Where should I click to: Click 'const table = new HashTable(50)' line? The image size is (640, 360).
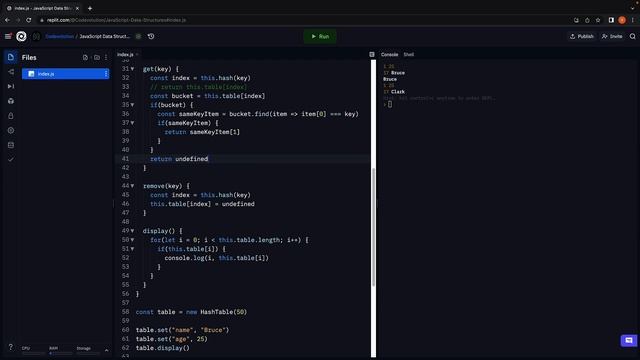(191, 312)
